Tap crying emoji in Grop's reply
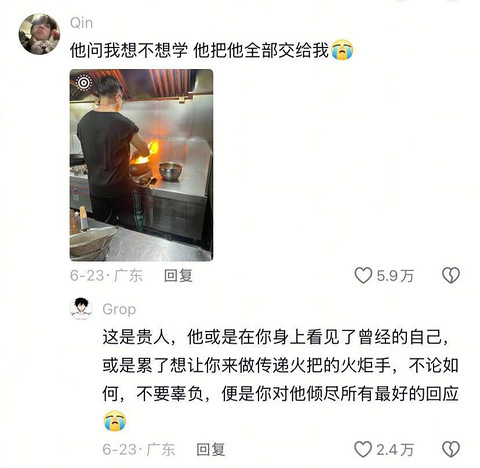The image size is (480, 468). tap(115, 421)
